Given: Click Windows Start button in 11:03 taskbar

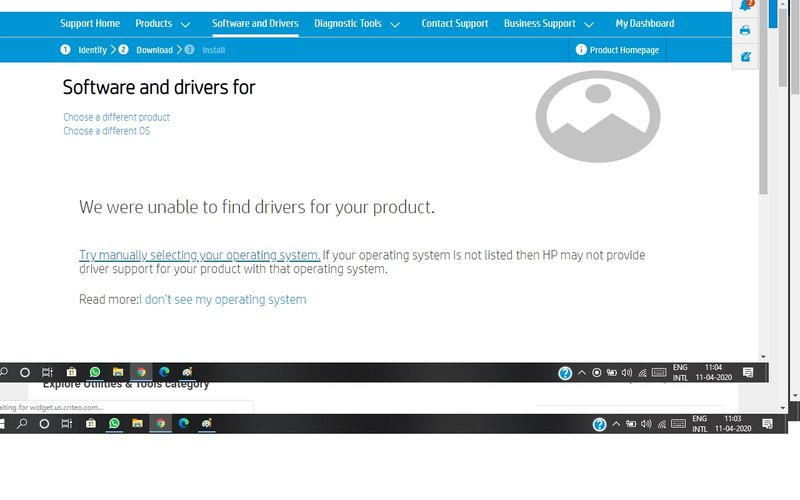Looking at the screenshot, I should point(2,423).
